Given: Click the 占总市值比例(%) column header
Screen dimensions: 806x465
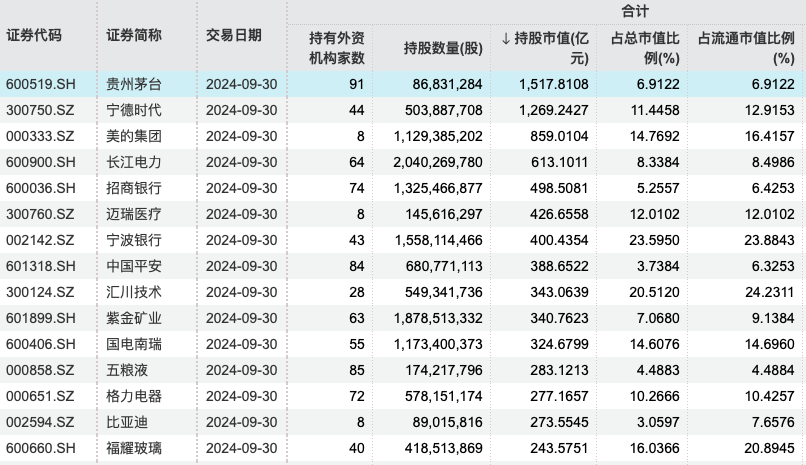Looking at the screenshot, I should pyautogui.click(x=645, y=48).
